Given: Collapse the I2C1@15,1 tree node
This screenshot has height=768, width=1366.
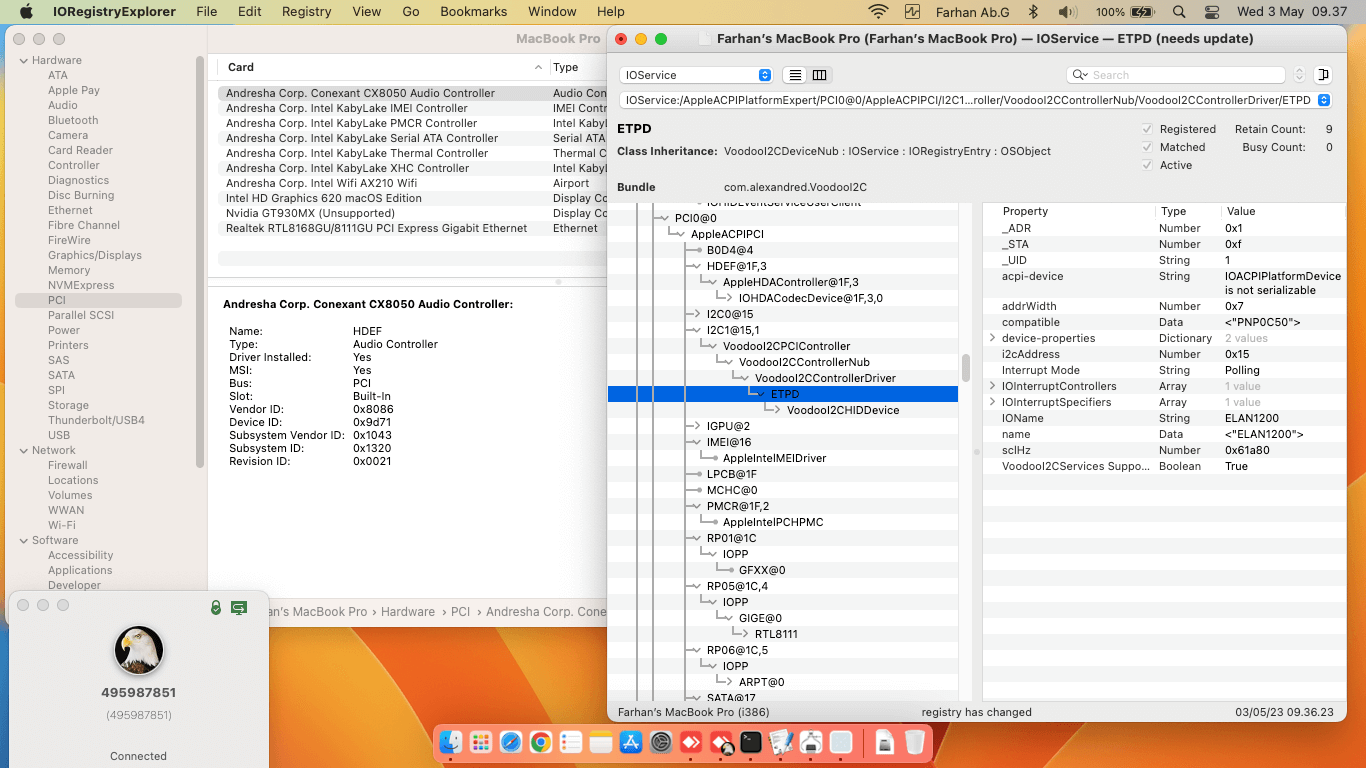Looking at the screenshot, I should coord(695,330).
